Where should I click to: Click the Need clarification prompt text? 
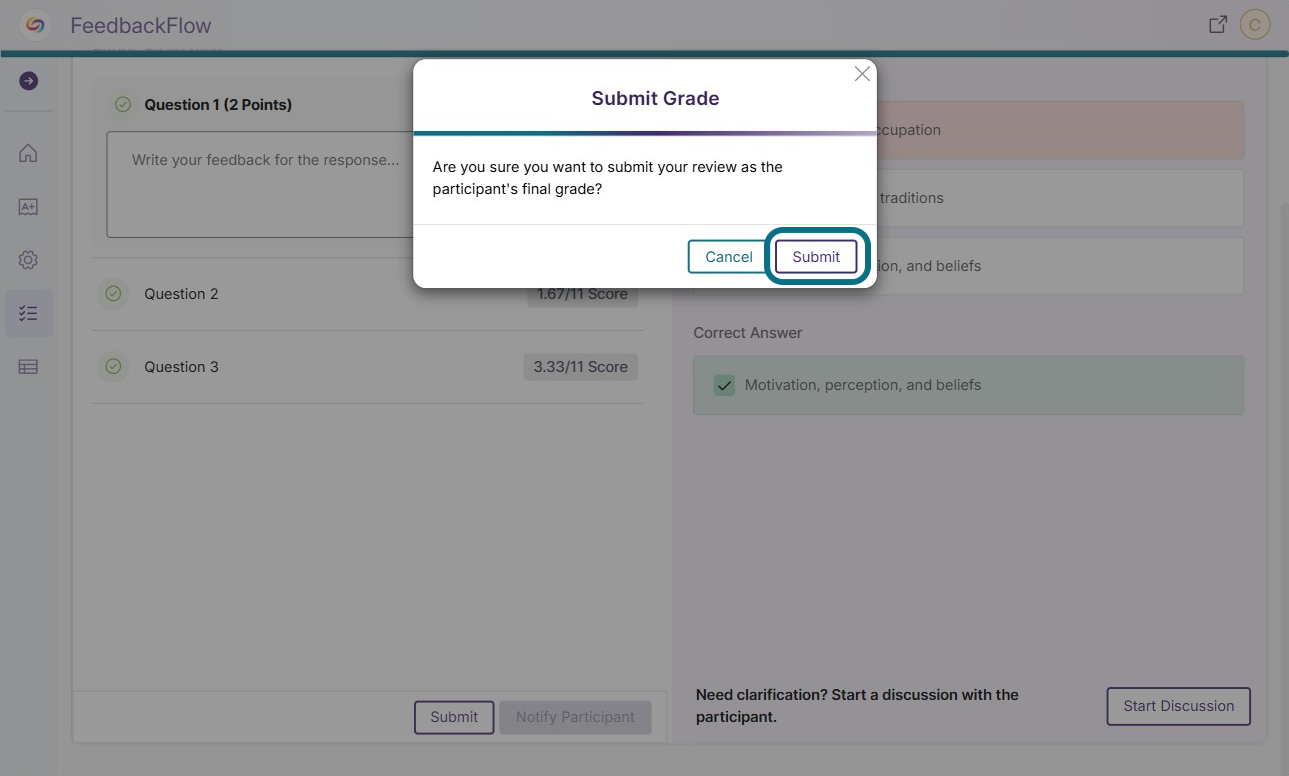857,706
